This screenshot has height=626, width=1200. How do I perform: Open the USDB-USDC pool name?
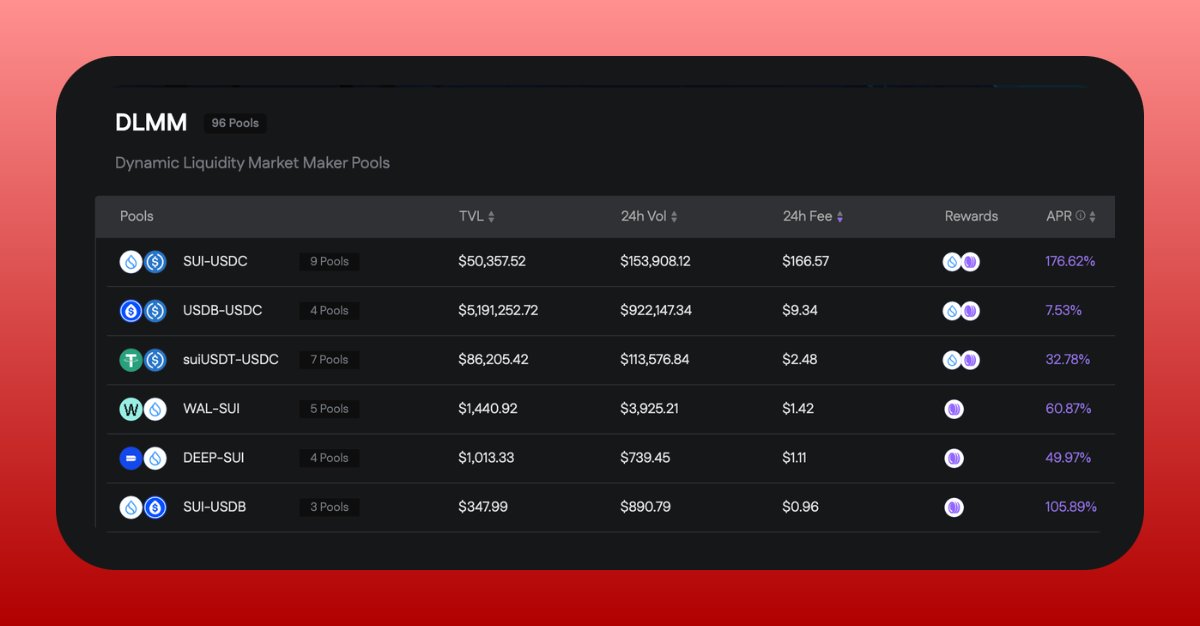click(222, 310)
